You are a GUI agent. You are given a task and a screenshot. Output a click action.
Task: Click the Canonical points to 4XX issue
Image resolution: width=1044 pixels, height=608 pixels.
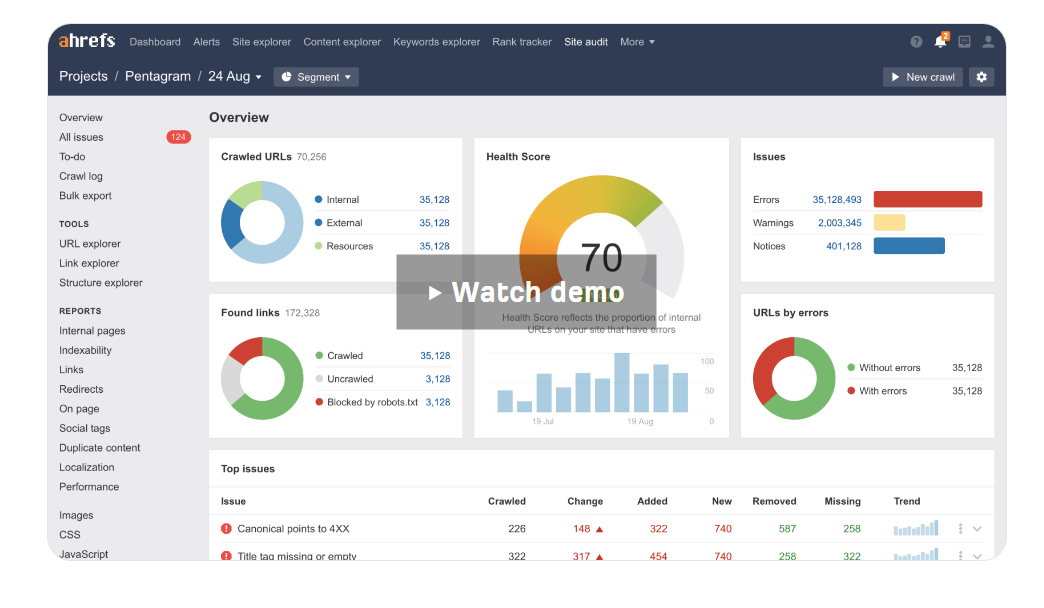[293, 529]
